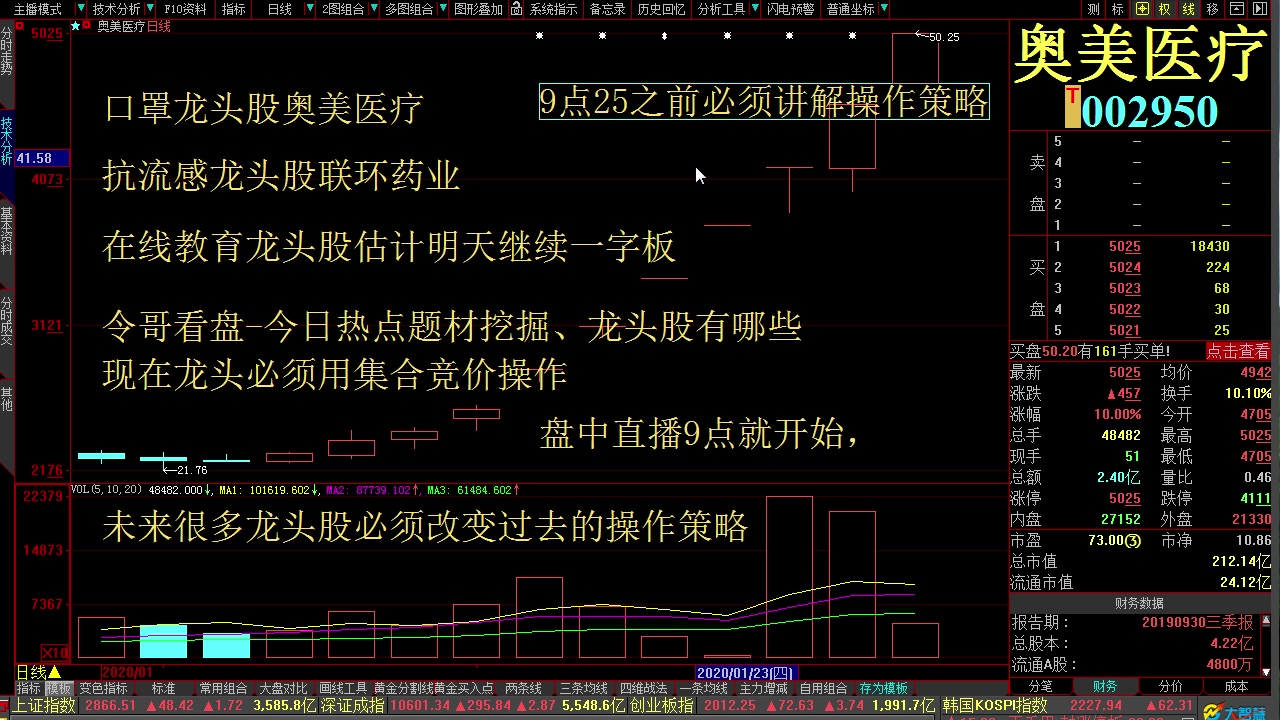Click the 移 move chart button
This screenshot has height=720, width=1280.
[x=1213, y=9]
